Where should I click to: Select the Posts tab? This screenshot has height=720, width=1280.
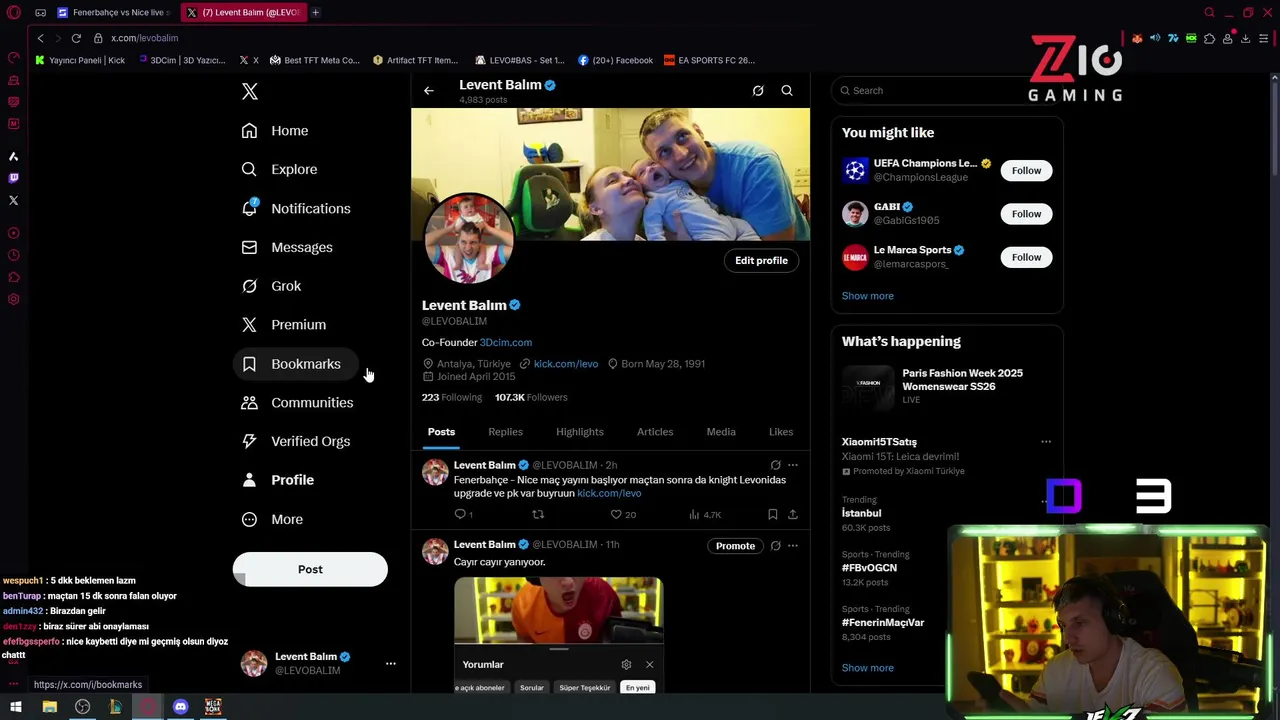coord(441,432)
